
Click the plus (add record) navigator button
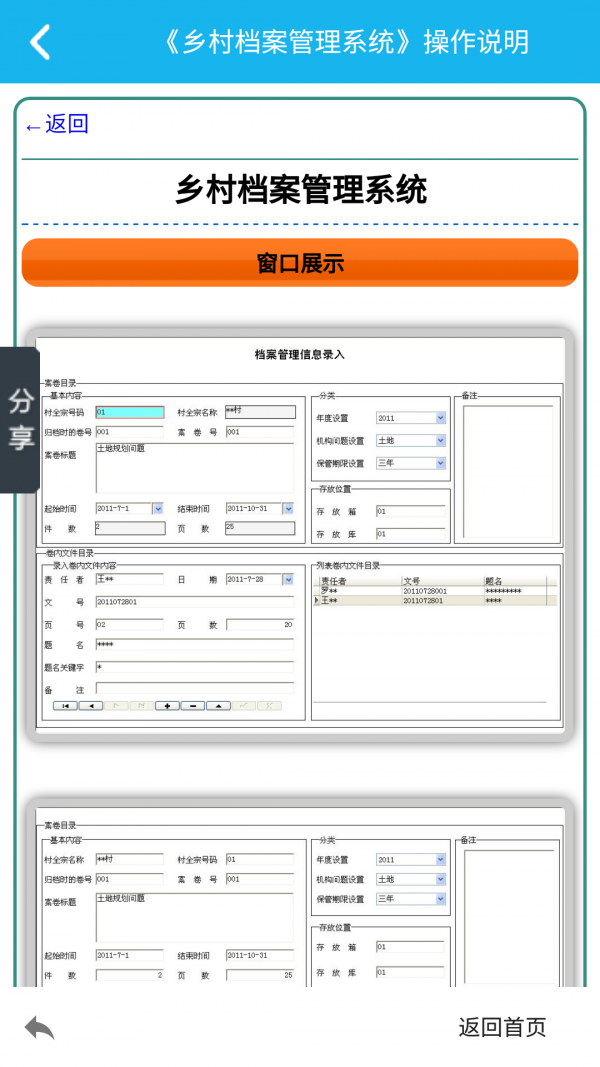coord(167,705)
